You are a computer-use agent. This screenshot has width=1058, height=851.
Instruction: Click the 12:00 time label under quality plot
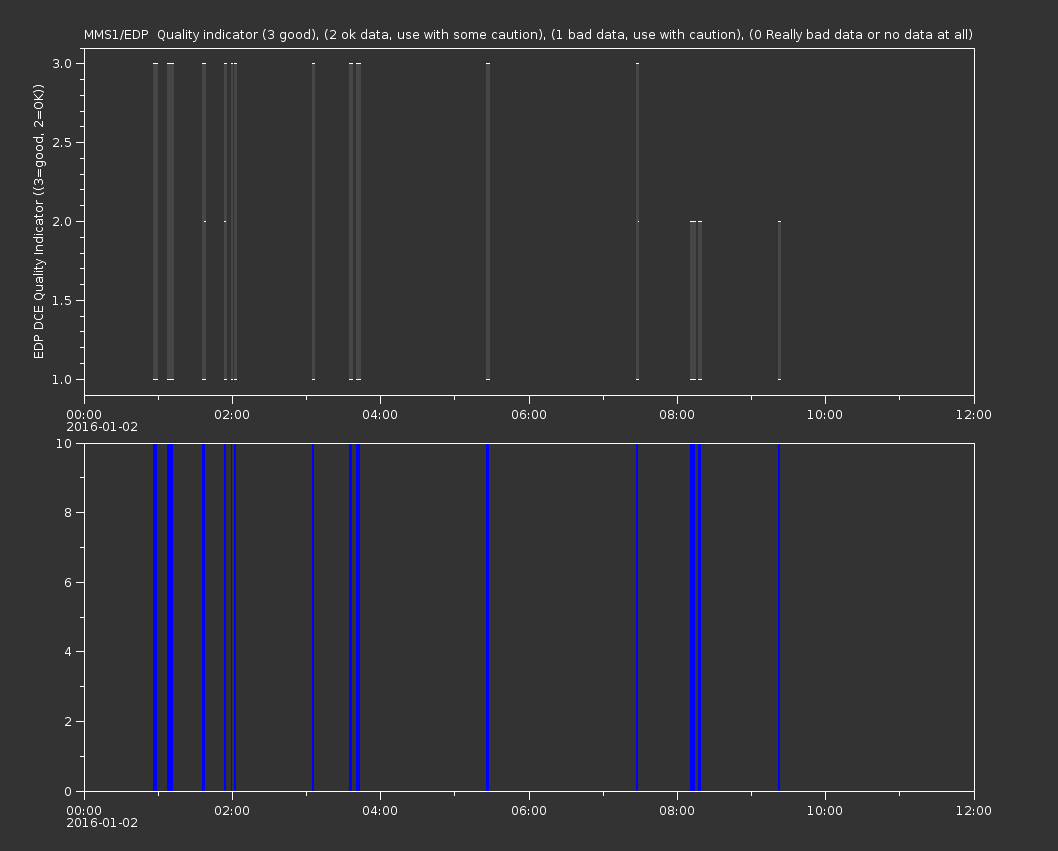pos(974,414)
